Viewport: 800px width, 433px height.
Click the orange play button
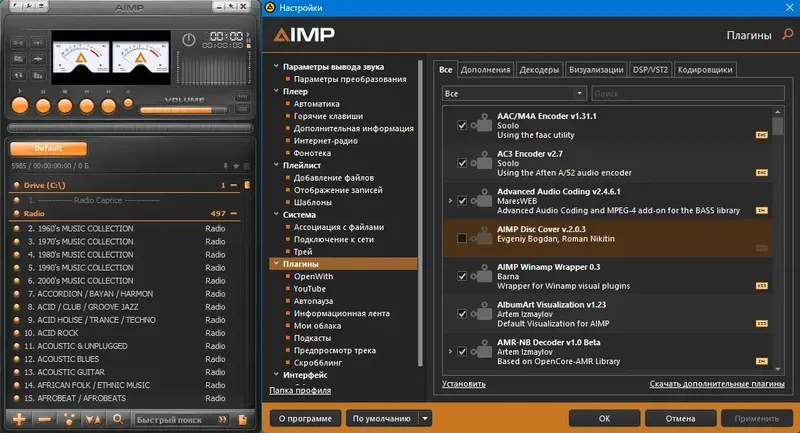click(x=20, y=106)
